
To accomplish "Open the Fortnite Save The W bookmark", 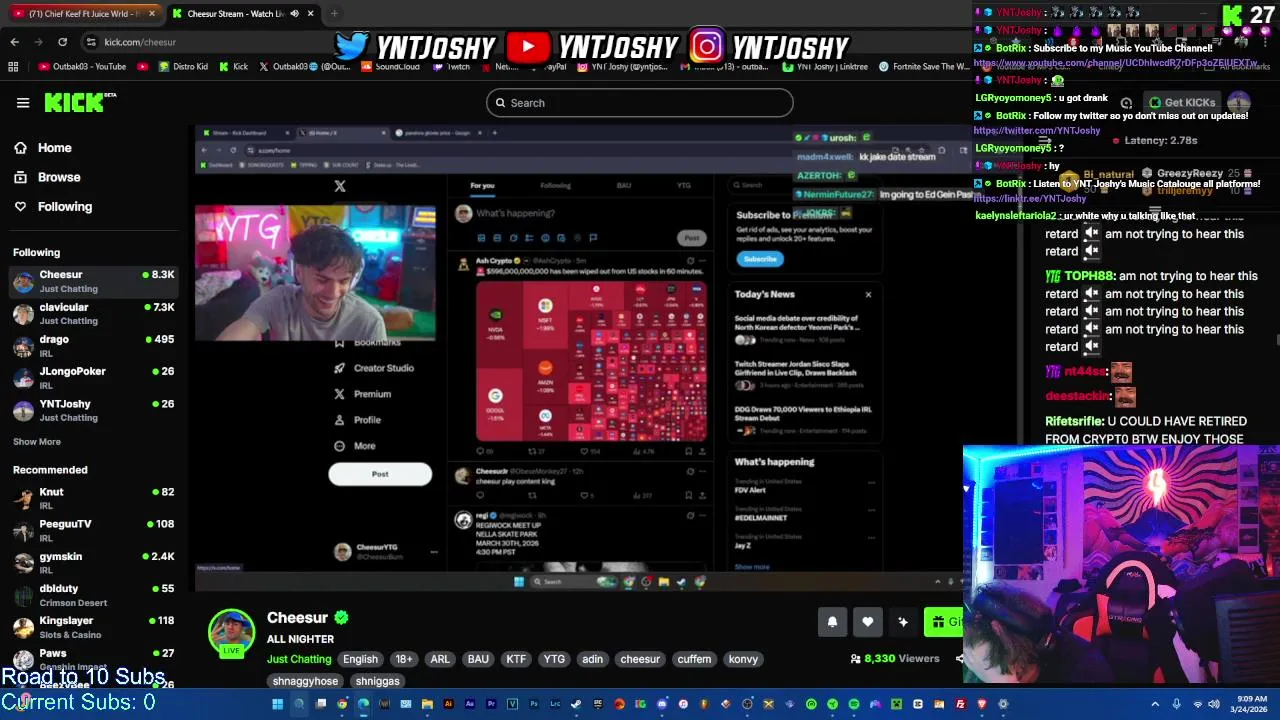I will [923, 67].
